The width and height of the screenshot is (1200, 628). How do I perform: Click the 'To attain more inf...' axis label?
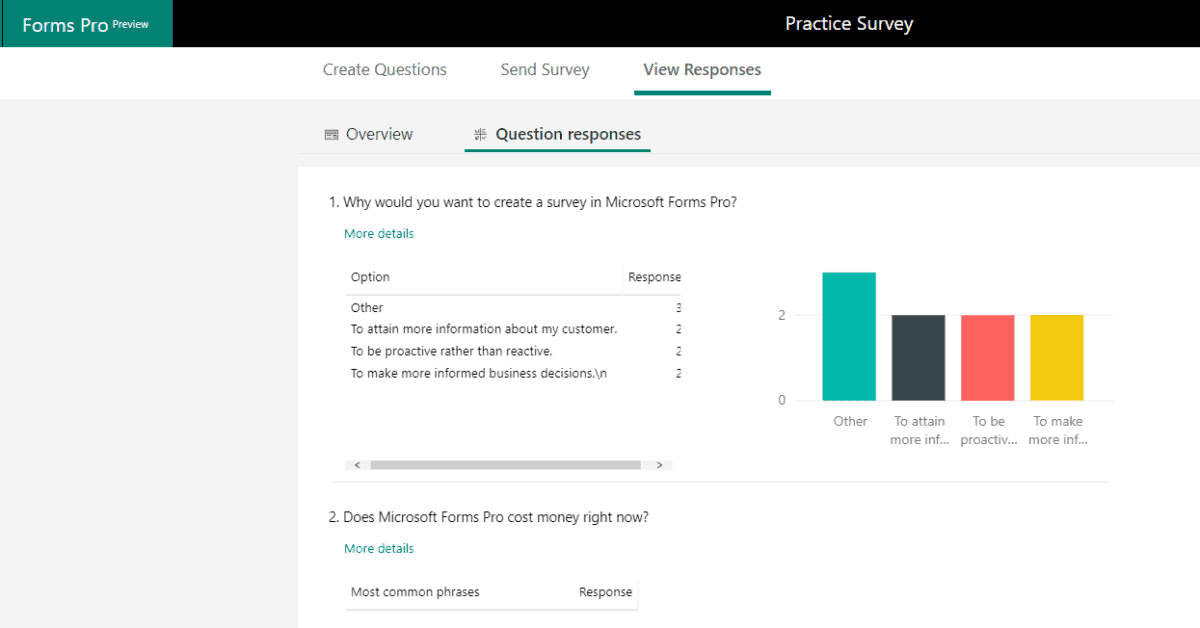pos(919,431)
